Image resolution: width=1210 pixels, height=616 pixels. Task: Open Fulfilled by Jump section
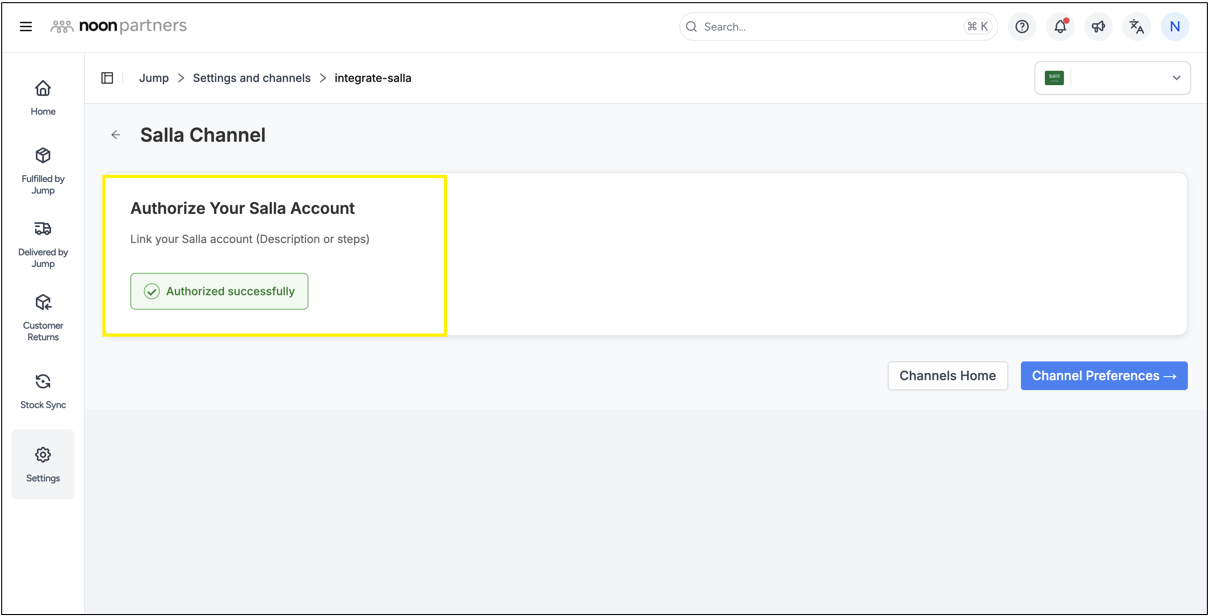(x=43, y=170)
